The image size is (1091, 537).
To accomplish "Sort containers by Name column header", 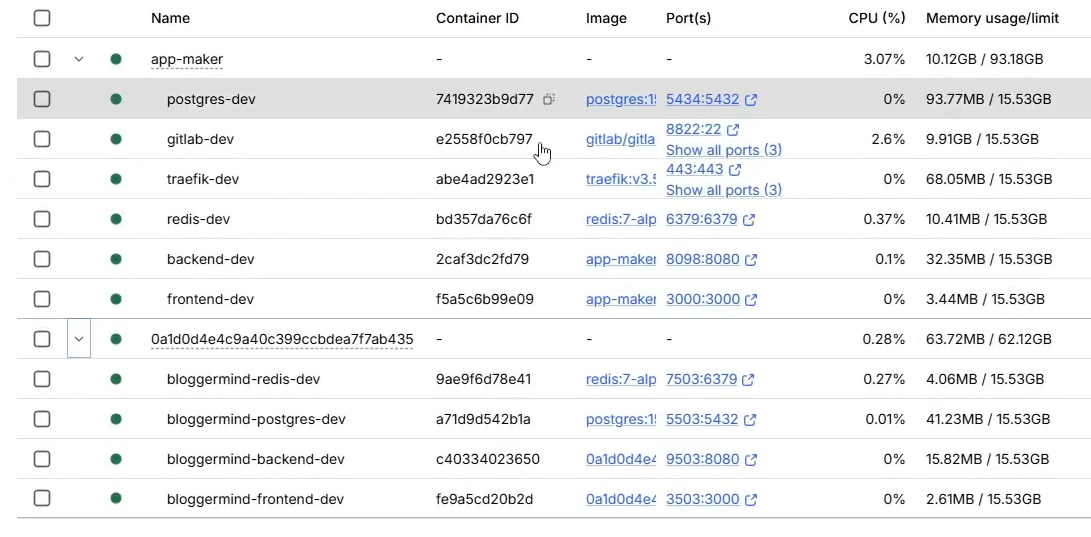I will [170, 18].
